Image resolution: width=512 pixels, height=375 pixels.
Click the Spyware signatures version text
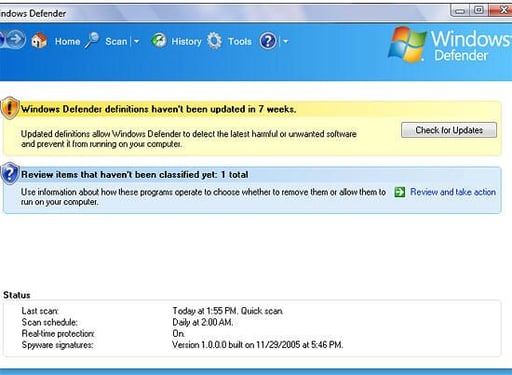click(x=257, y=345)
